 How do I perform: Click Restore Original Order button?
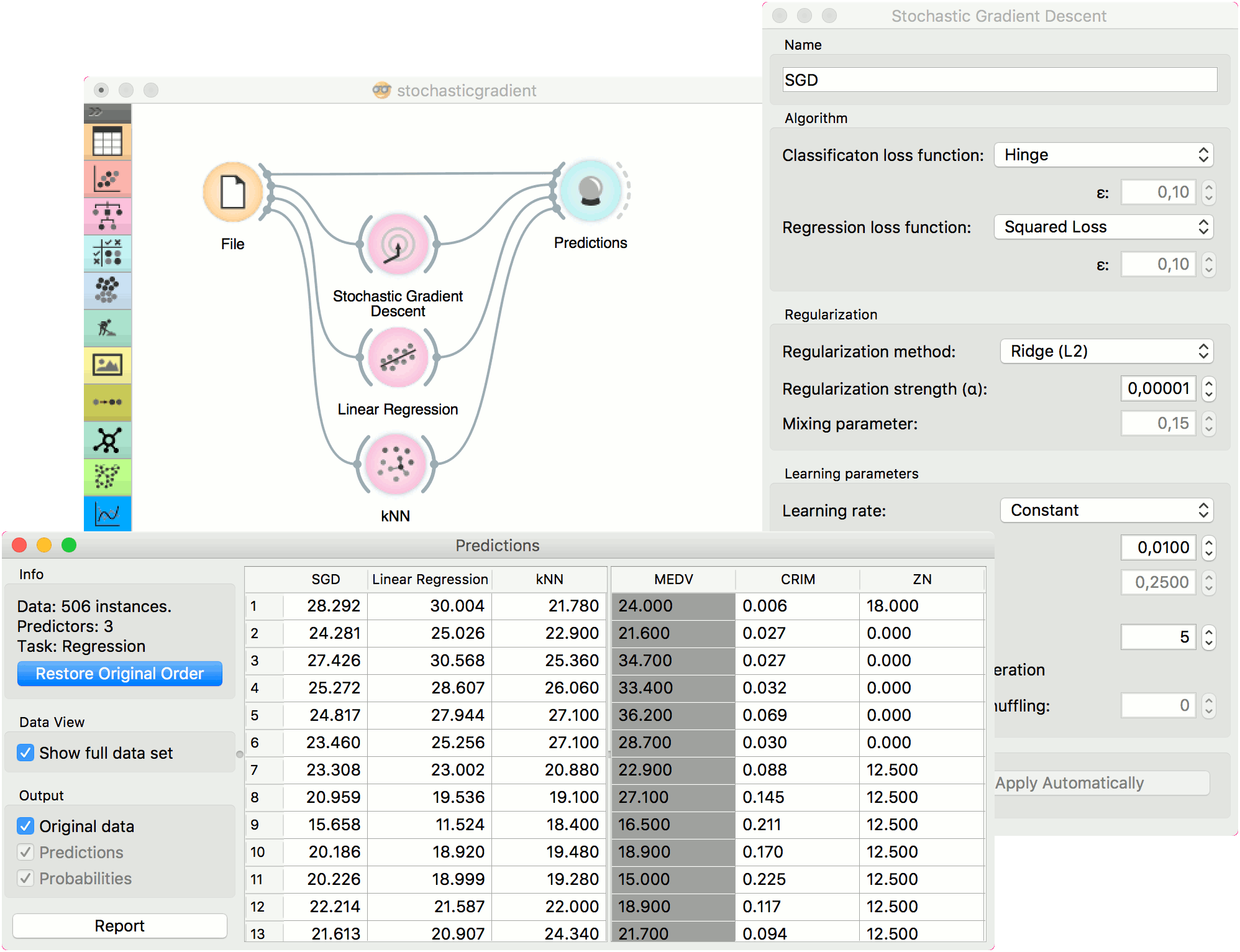[120, 674]
